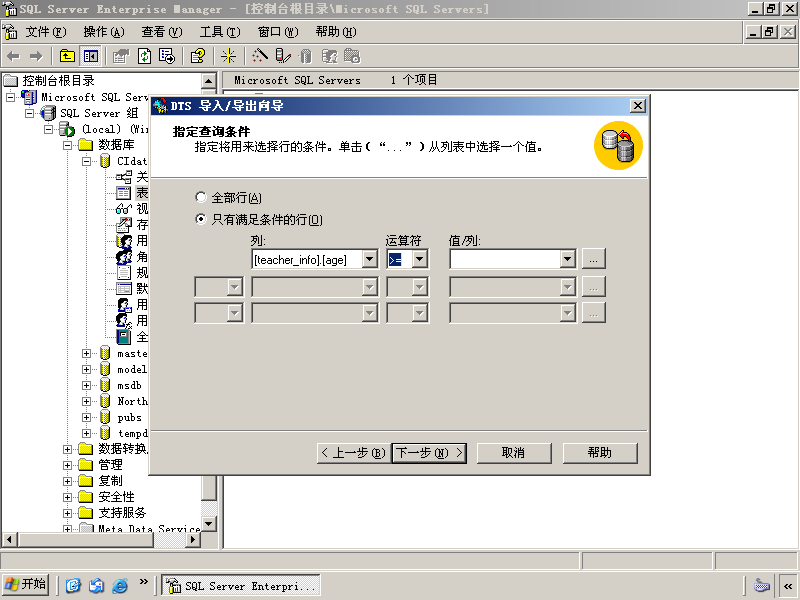Select the 存 stored procedures icon in tree
The width and height of the screenshot is (800, 600).
click(124, 224)
